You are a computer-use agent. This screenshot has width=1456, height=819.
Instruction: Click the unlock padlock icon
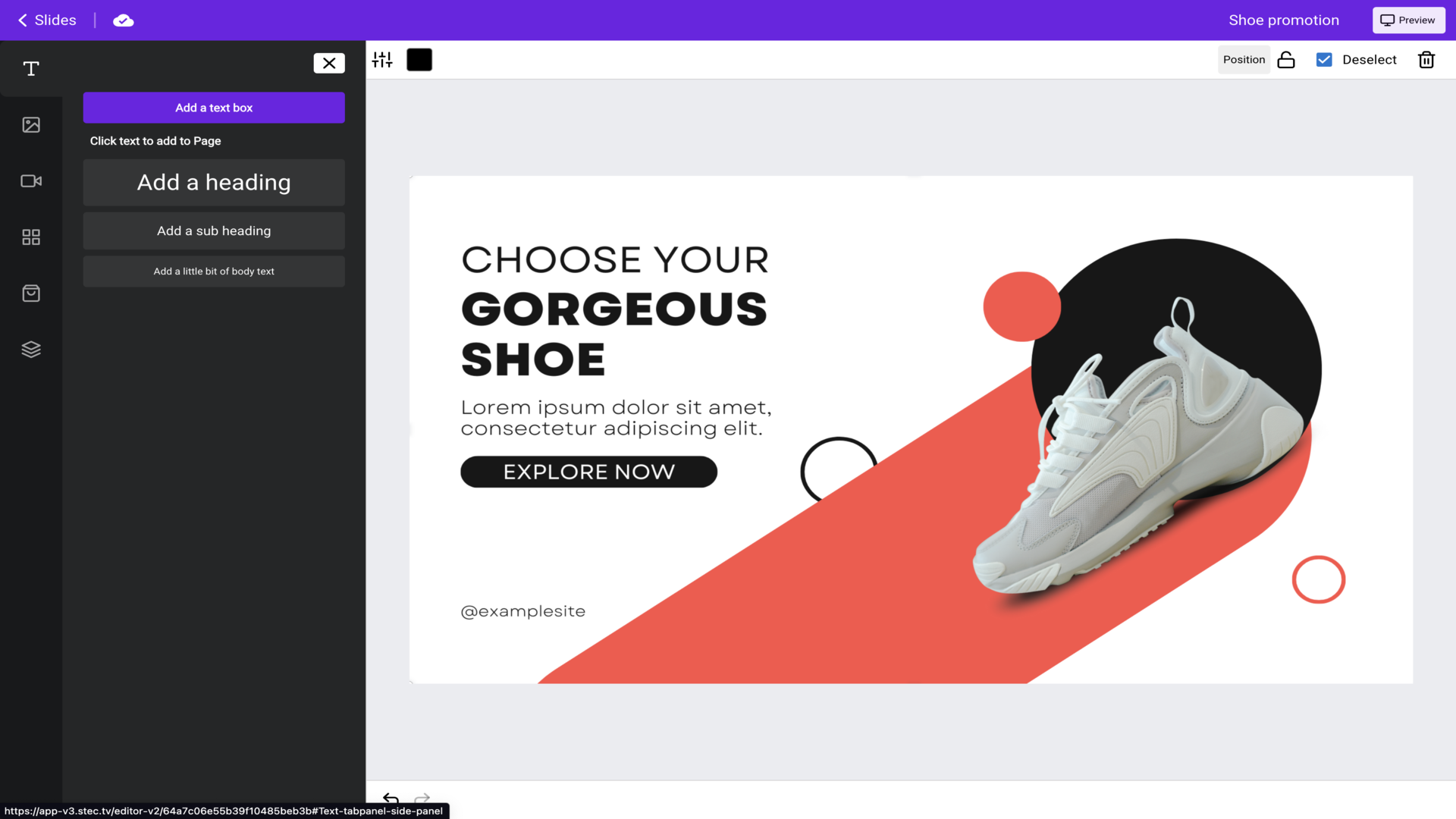(1286, 60)
